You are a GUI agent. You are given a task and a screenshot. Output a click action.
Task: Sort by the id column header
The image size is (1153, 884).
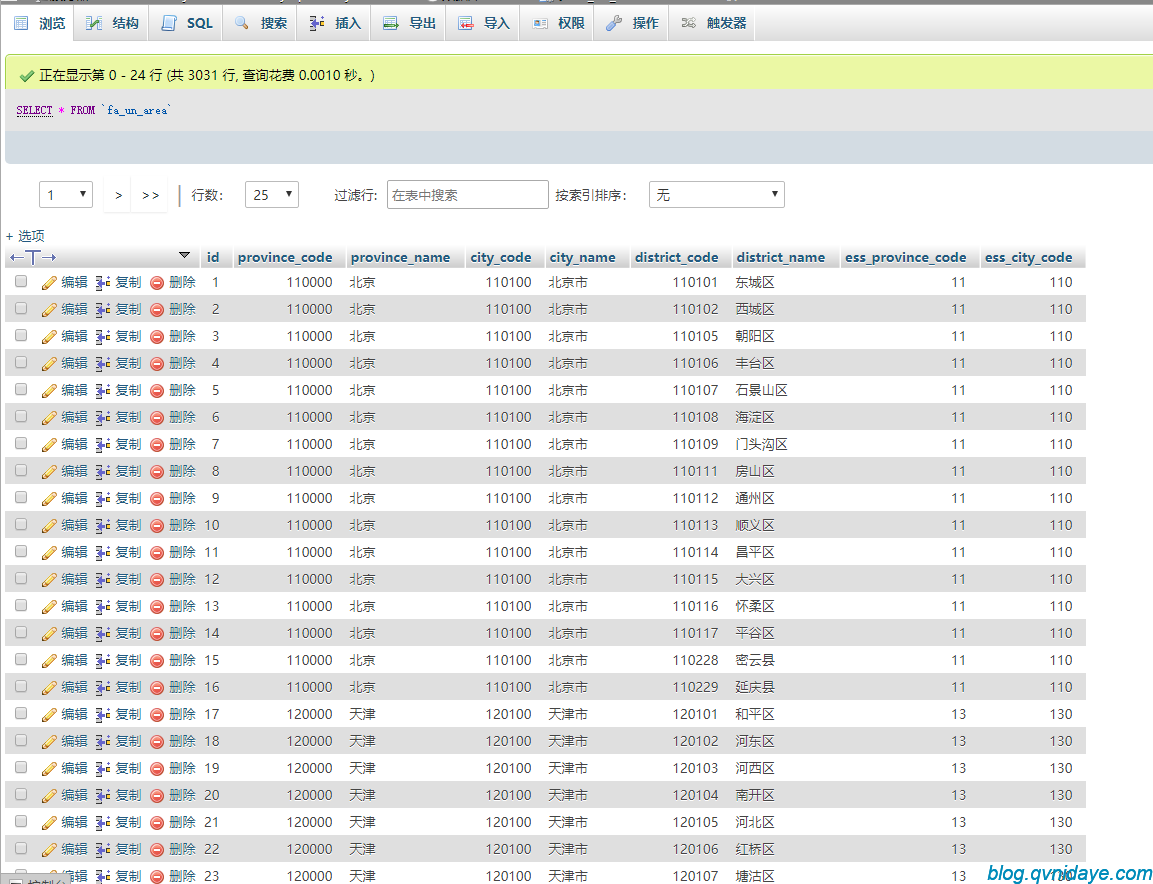coord(213,257)
